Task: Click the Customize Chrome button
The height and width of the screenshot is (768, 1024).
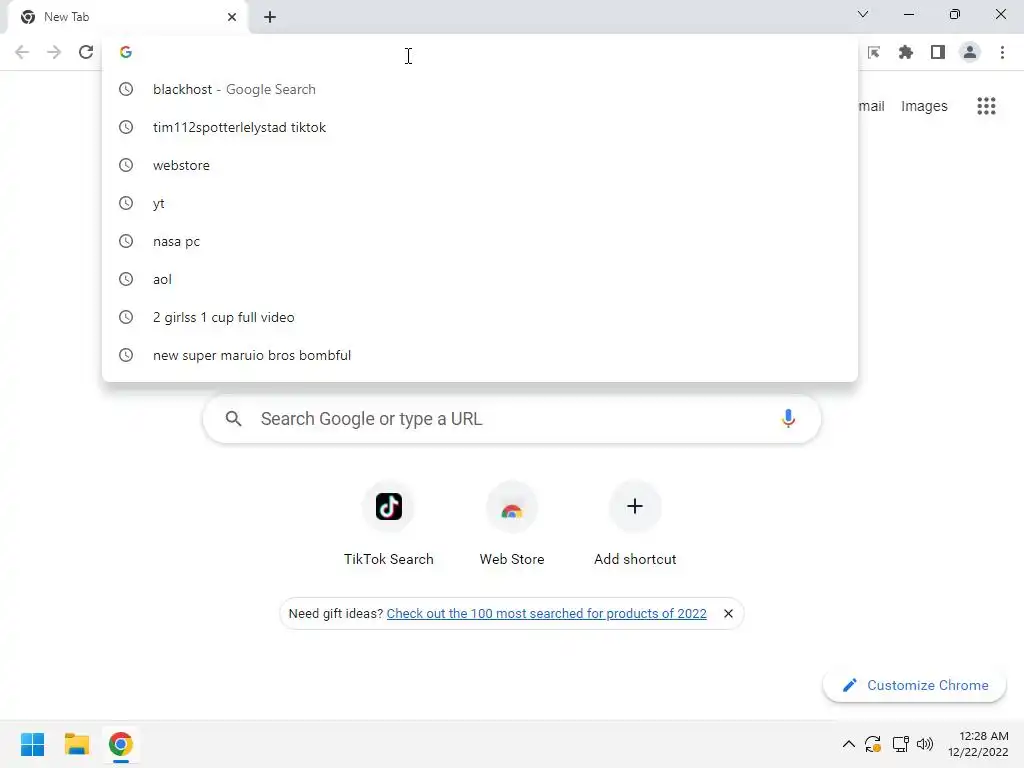Action: click(914, 685)
